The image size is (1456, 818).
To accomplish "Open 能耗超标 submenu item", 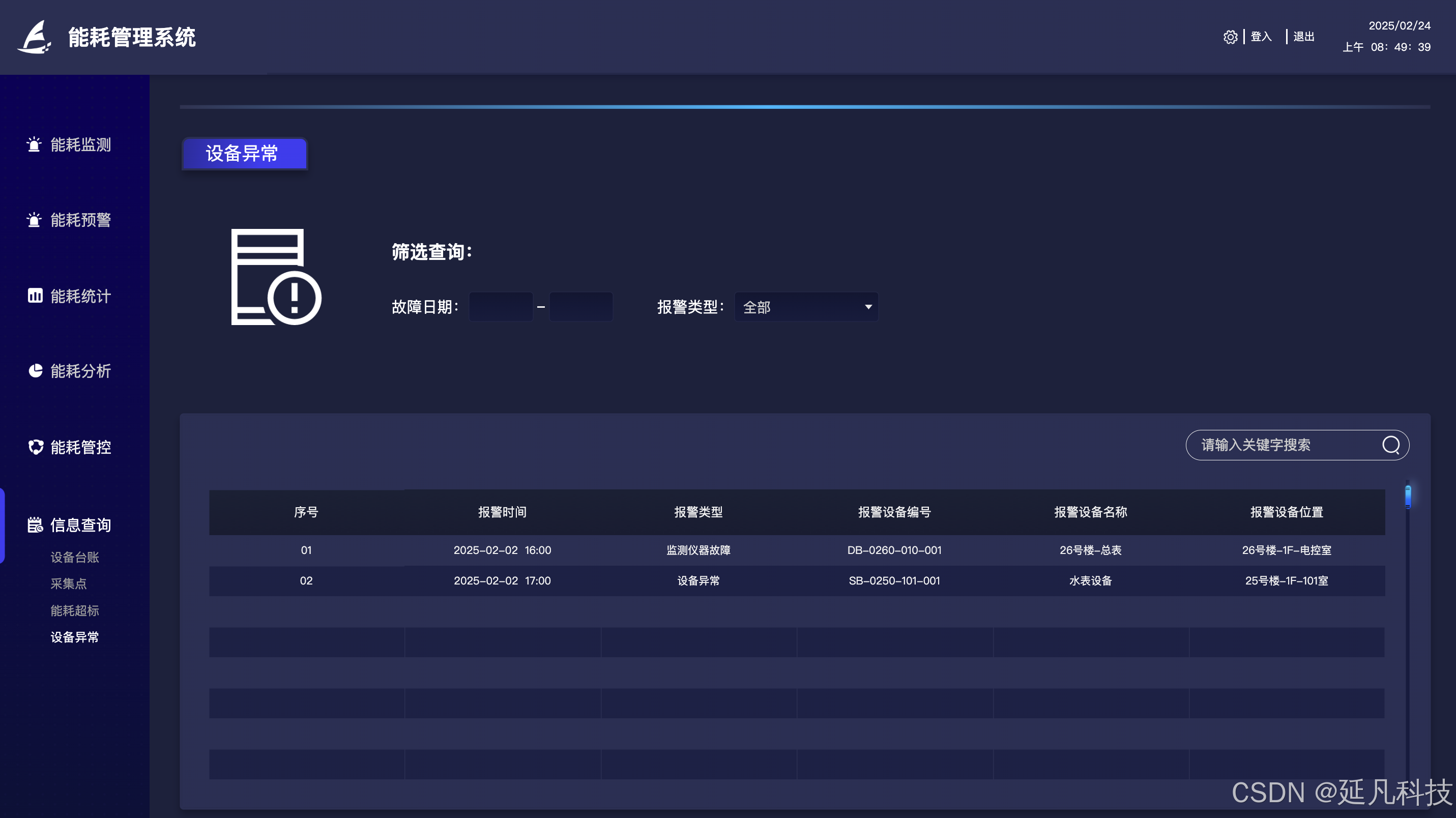I will 75,610.
